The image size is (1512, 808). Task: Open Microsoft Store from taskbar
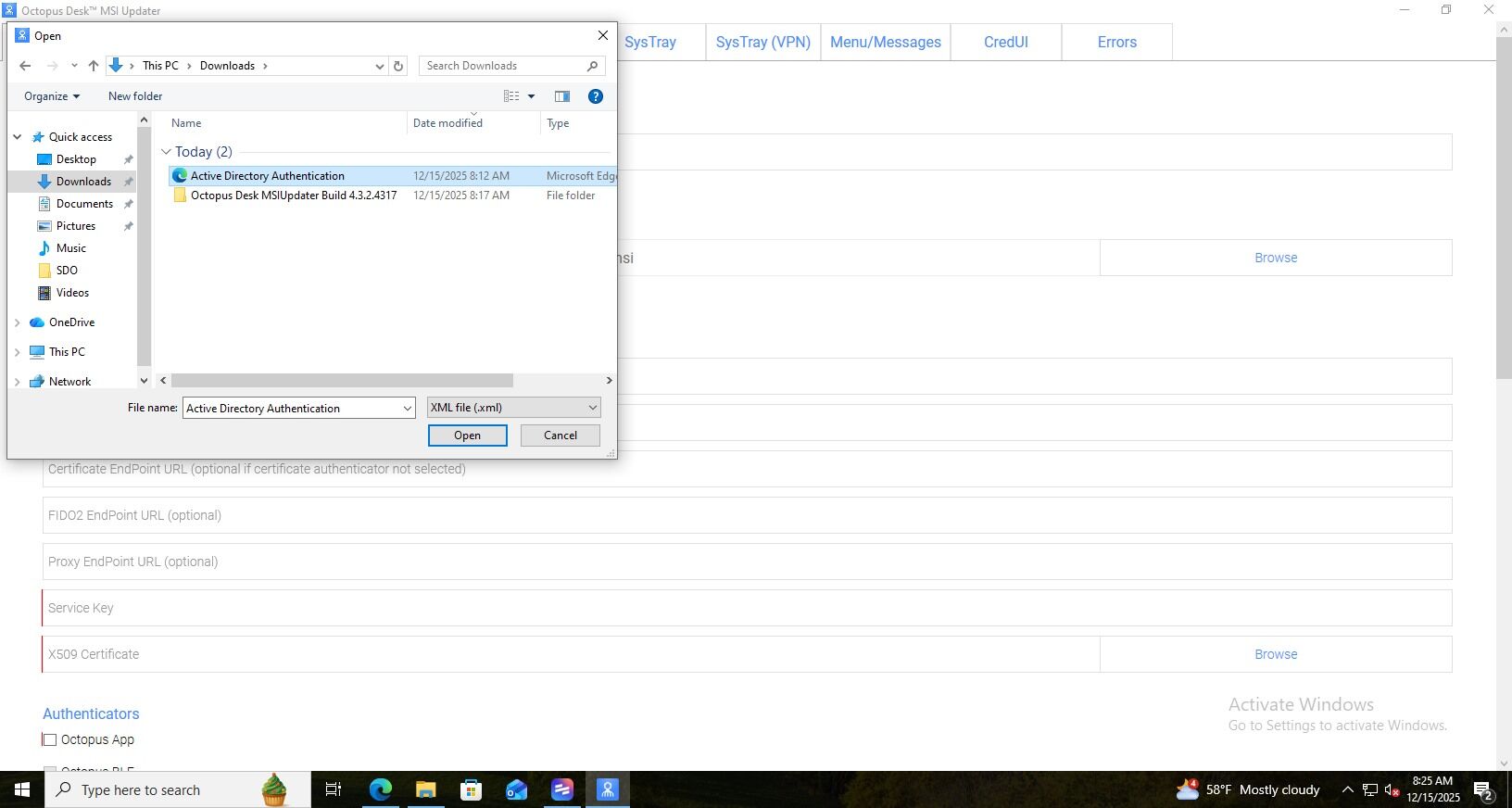pyautogui.click(x=471, y=789)
